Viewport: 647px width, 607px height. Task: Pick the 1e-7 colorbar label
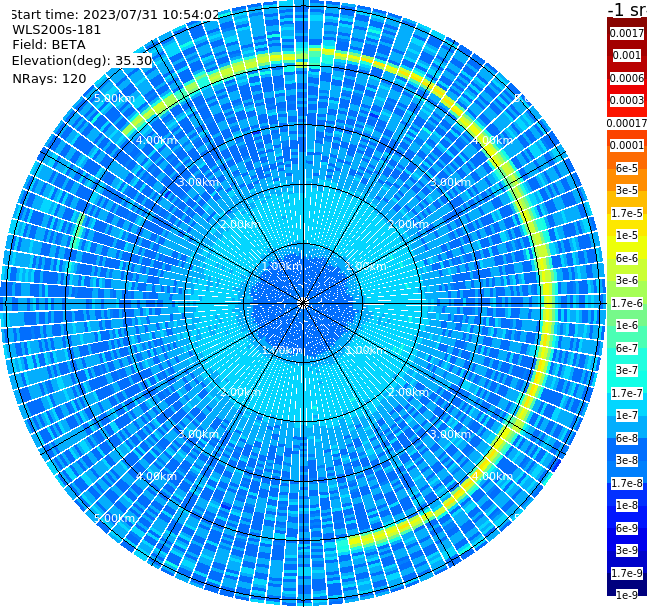pyautogui.click(x=627, y=415)
